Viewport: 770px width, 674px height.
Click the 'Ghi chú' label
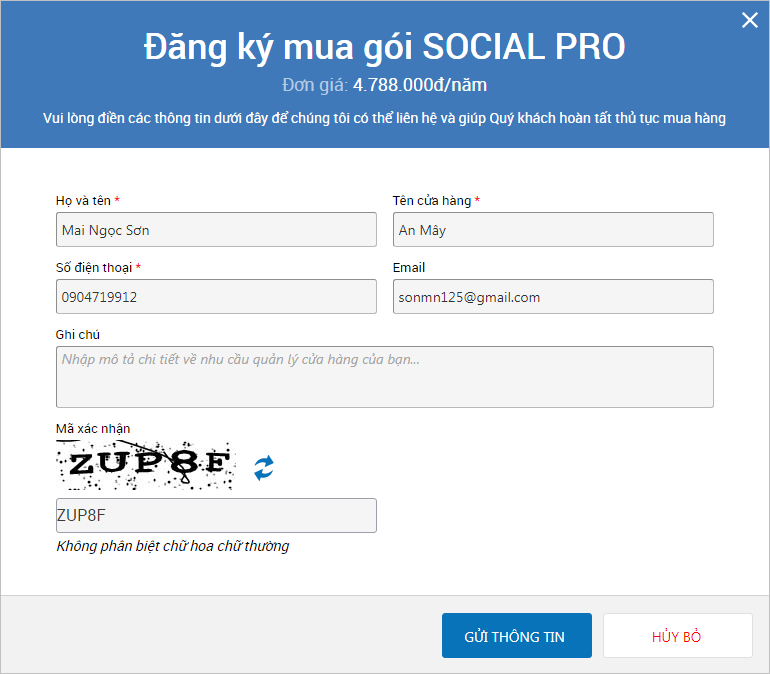click(x=78, y=335)
